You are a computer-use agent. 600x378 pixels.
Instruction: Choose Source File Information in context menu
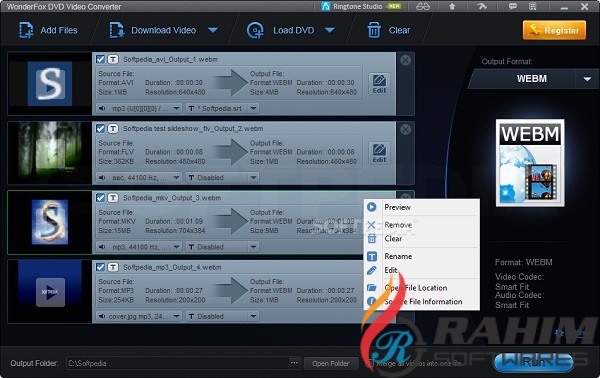[421, 301]
